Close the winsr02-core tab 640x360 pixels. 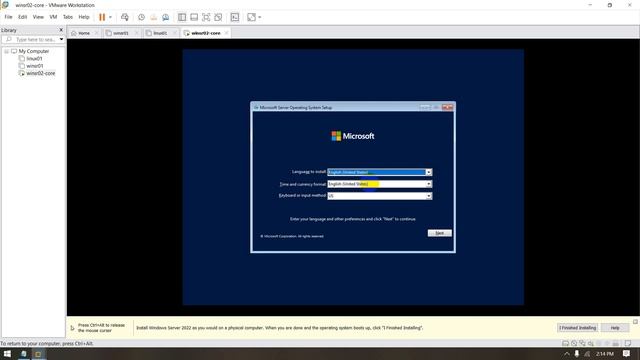click(227, 33)
